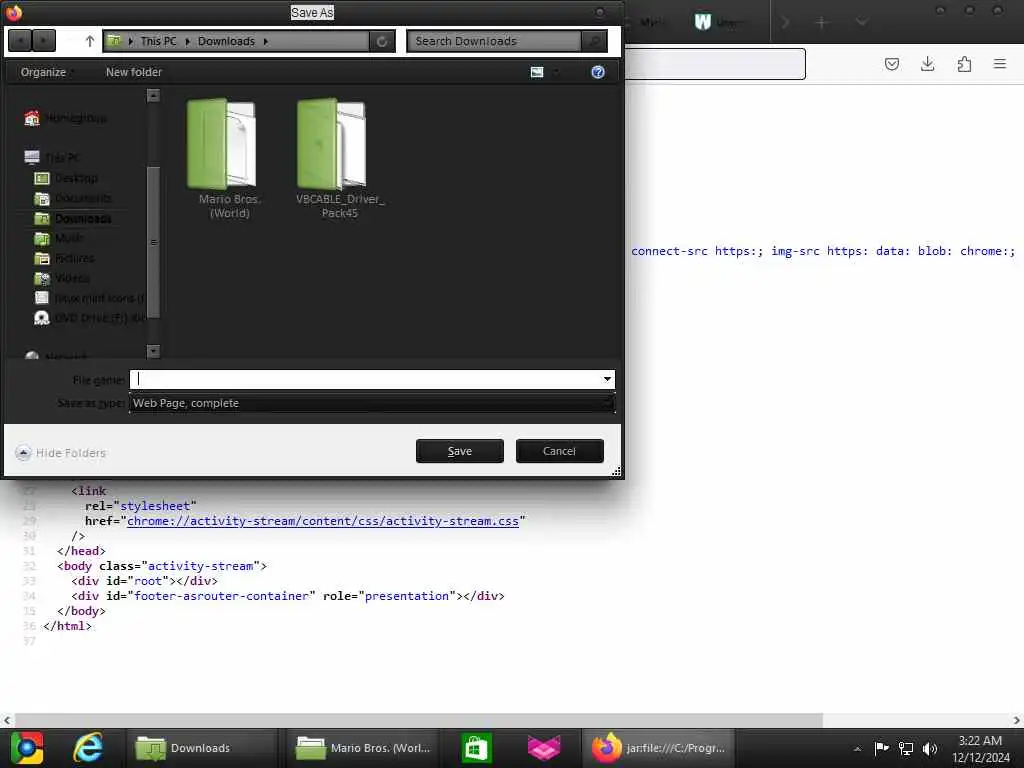The image size is (1024, 768).
Task: Open Firefox Downloads panel
Action: [x=927, y=64]
